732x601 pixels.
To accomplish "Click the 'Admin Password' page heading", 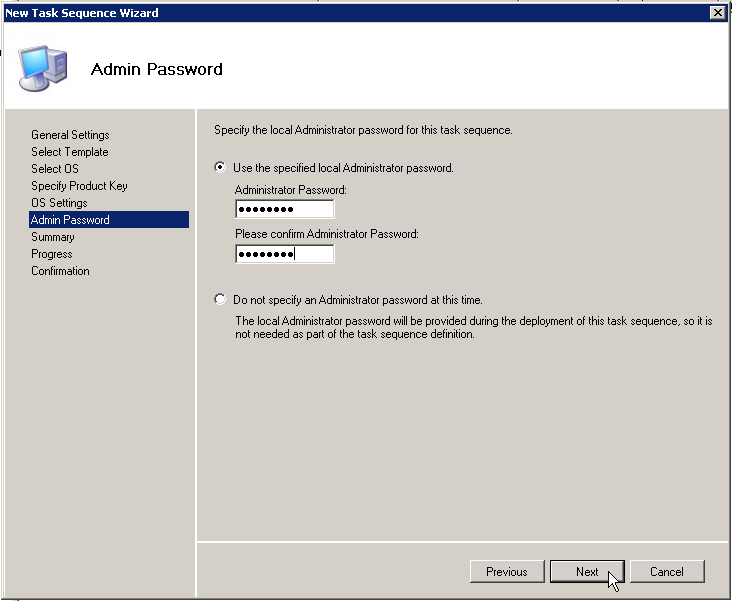I will click(156, 69).
